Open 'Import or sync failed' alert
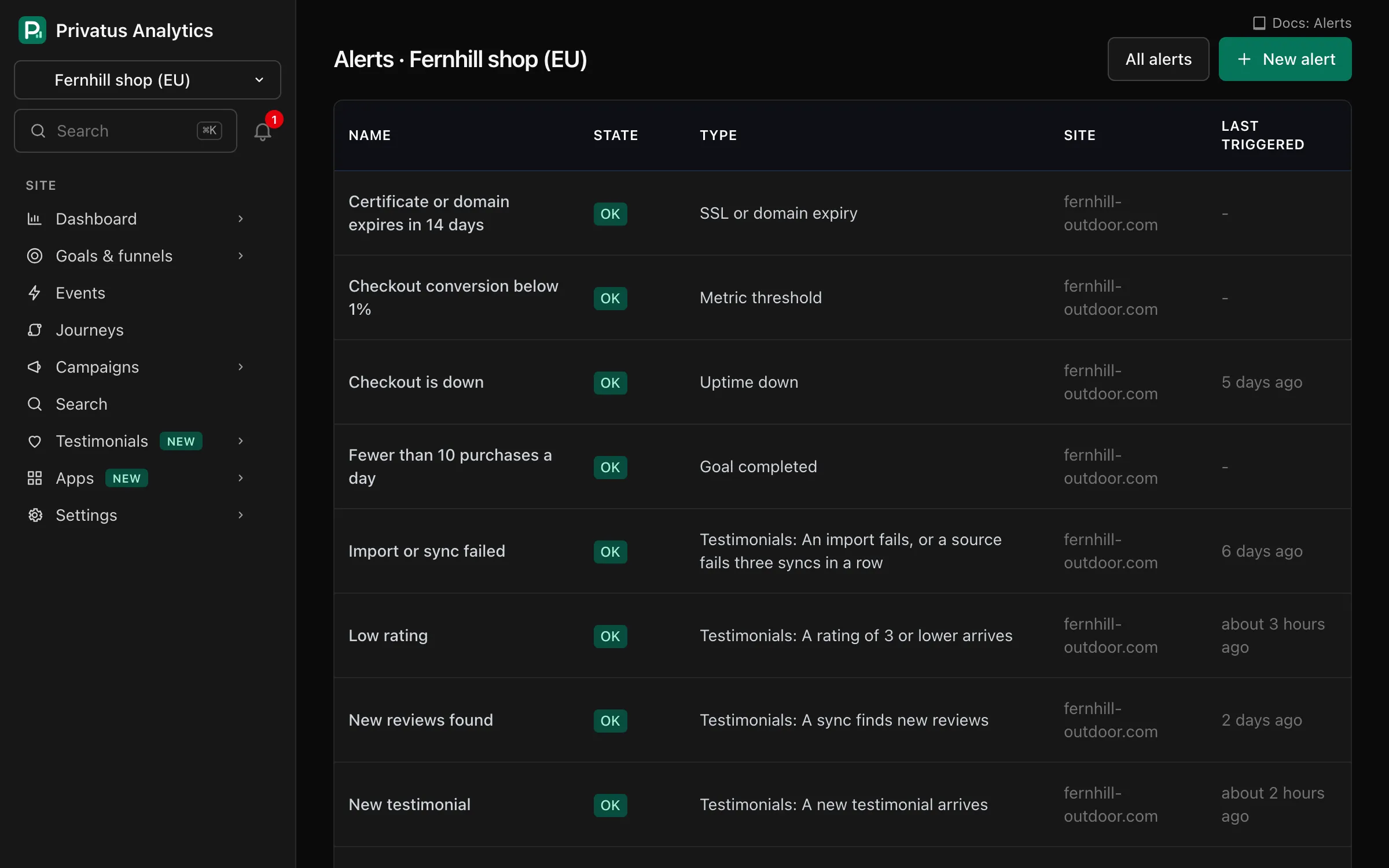1389x868 pixels. (x=427, y=551)
